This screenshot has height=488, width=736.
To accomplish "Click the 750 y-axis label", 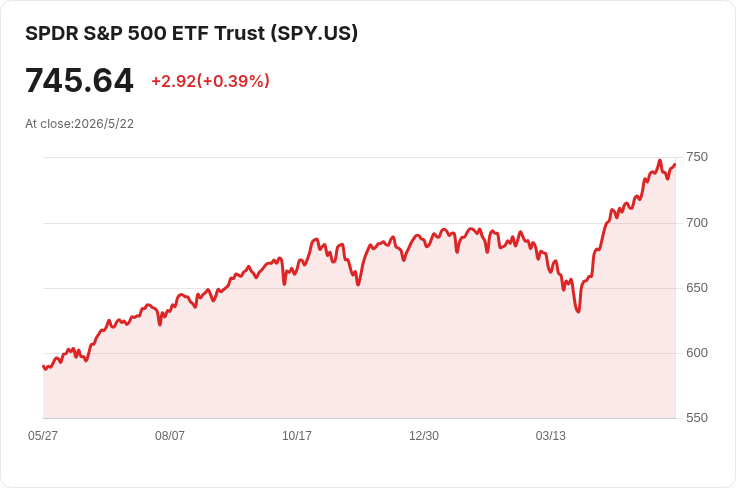I will click(x=697, y=157).
